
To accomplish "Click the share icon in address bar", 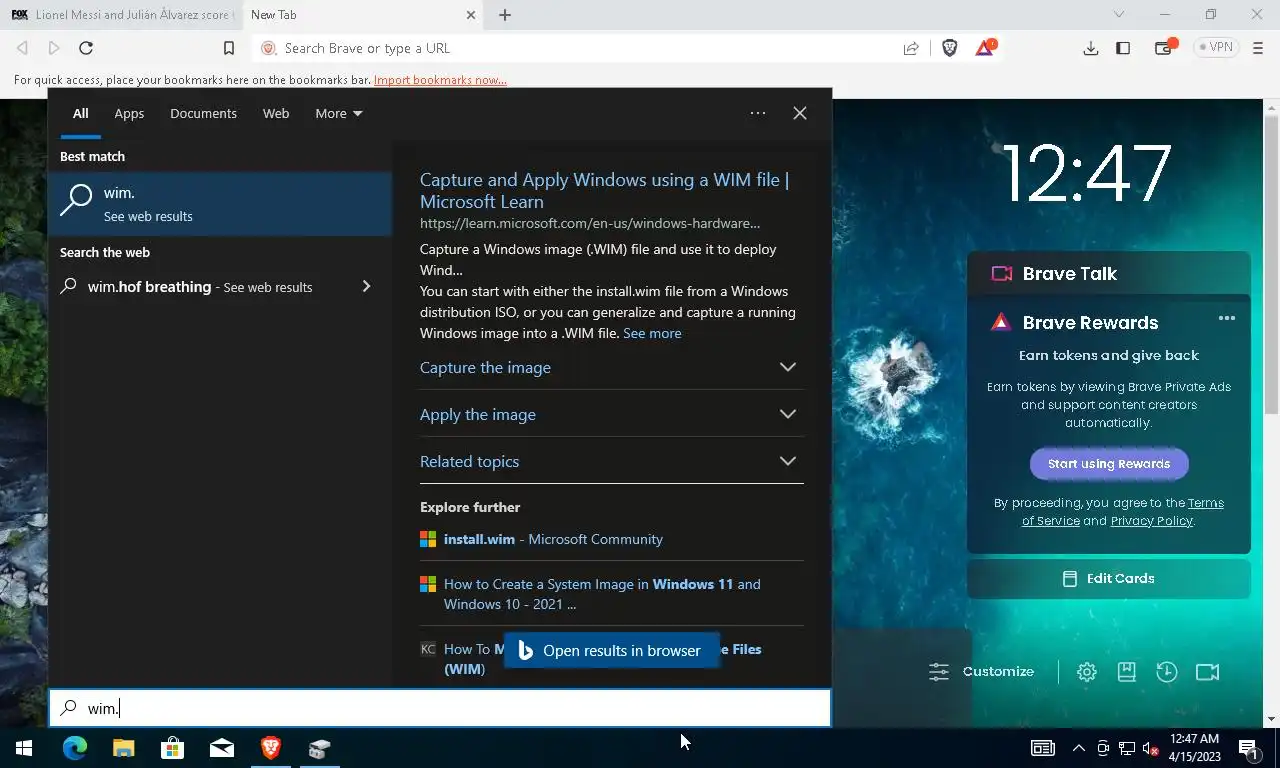I will [911, 48].
